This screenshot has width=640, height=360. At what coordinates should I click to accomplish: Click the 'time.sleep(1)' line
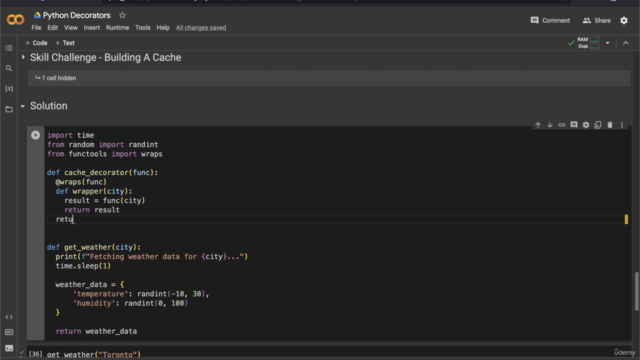83,266
